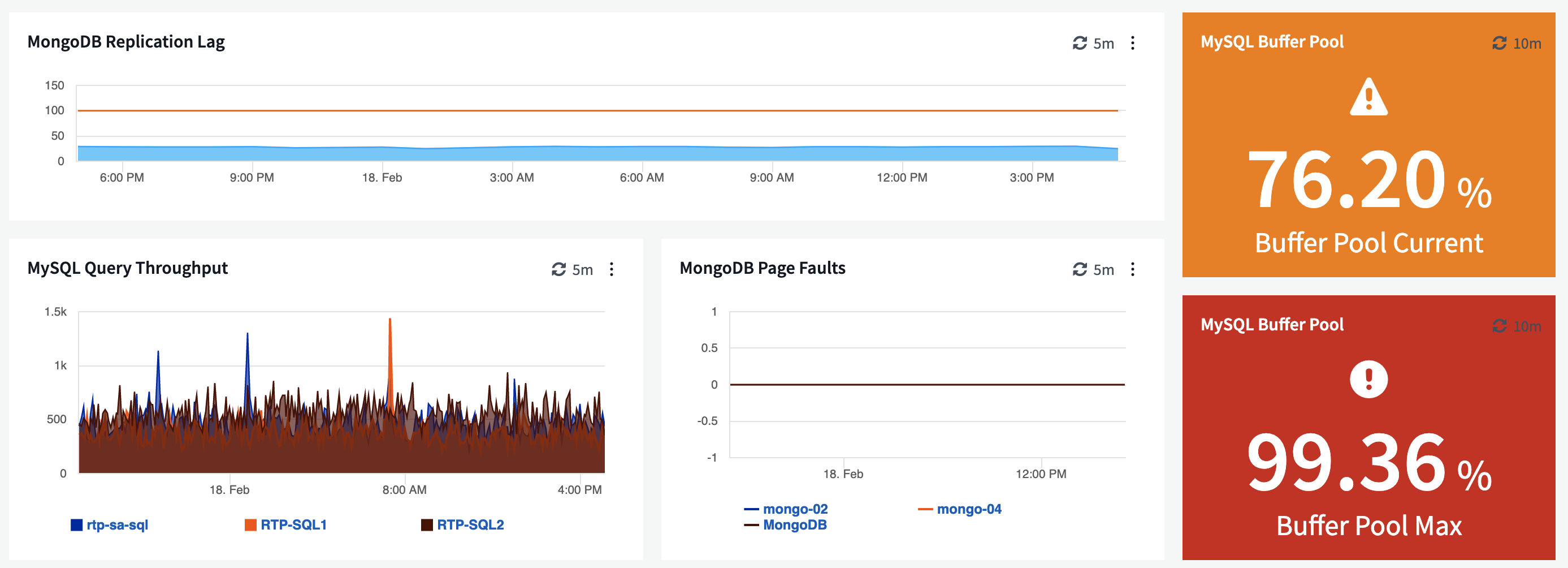Screen dimensions: 1568x568
Task: Click refresh icon on Buffer Pool Current tile
Action: pos(1498,43)
